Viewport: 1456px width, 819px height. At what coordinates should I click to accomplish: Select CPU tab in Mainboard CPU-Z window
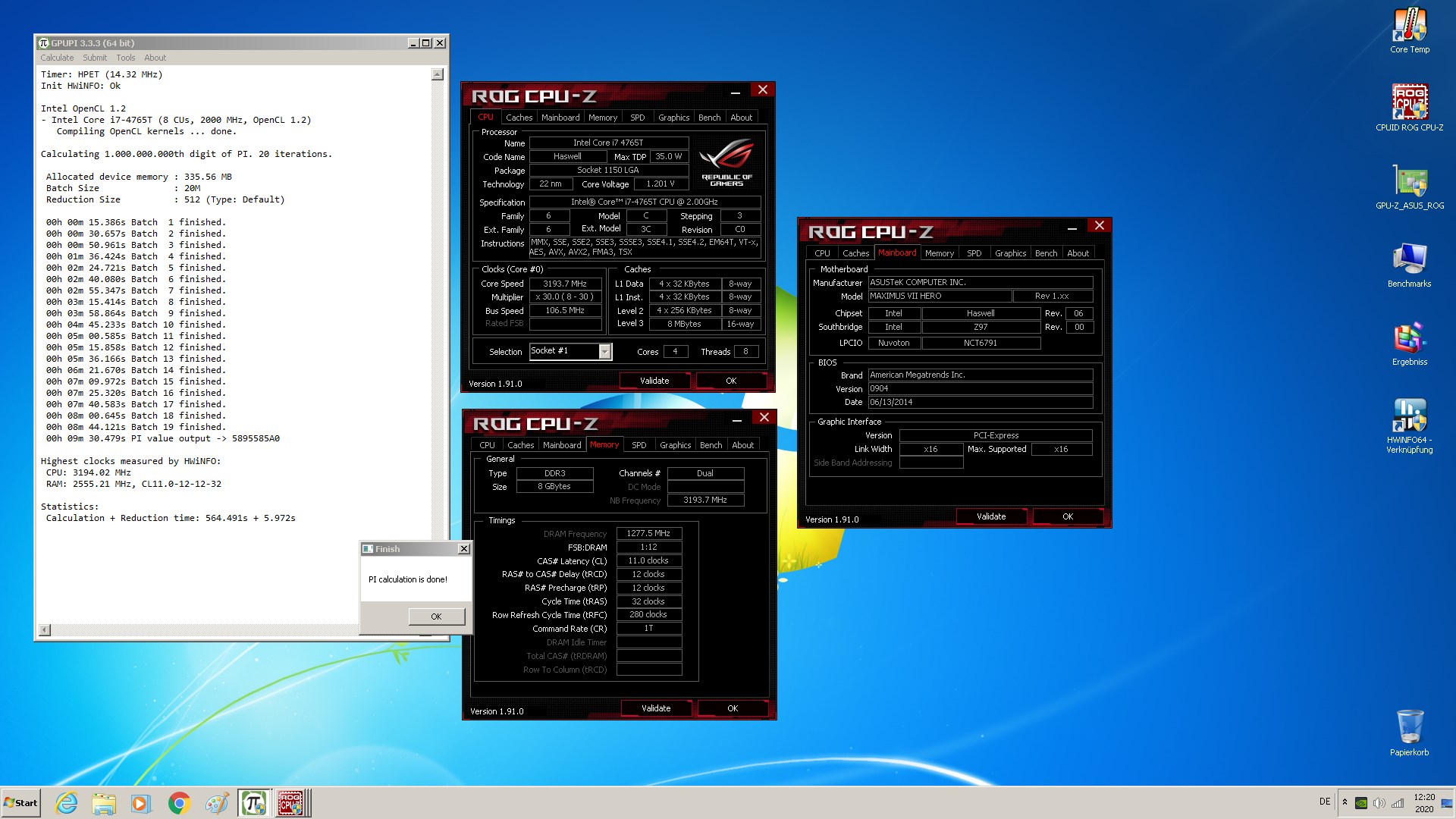coord(823,253)
